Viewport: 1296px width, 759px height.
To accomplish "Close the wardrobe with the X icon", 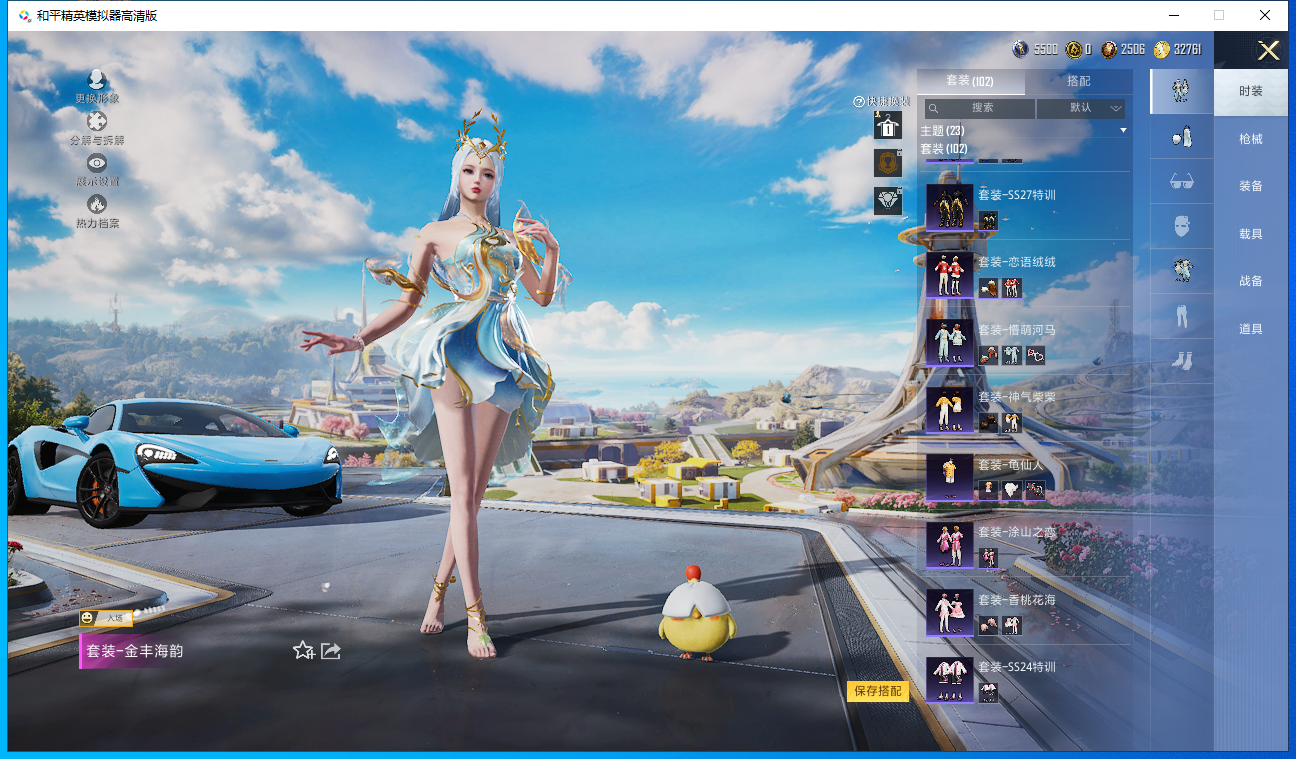I will [1268, 51].
